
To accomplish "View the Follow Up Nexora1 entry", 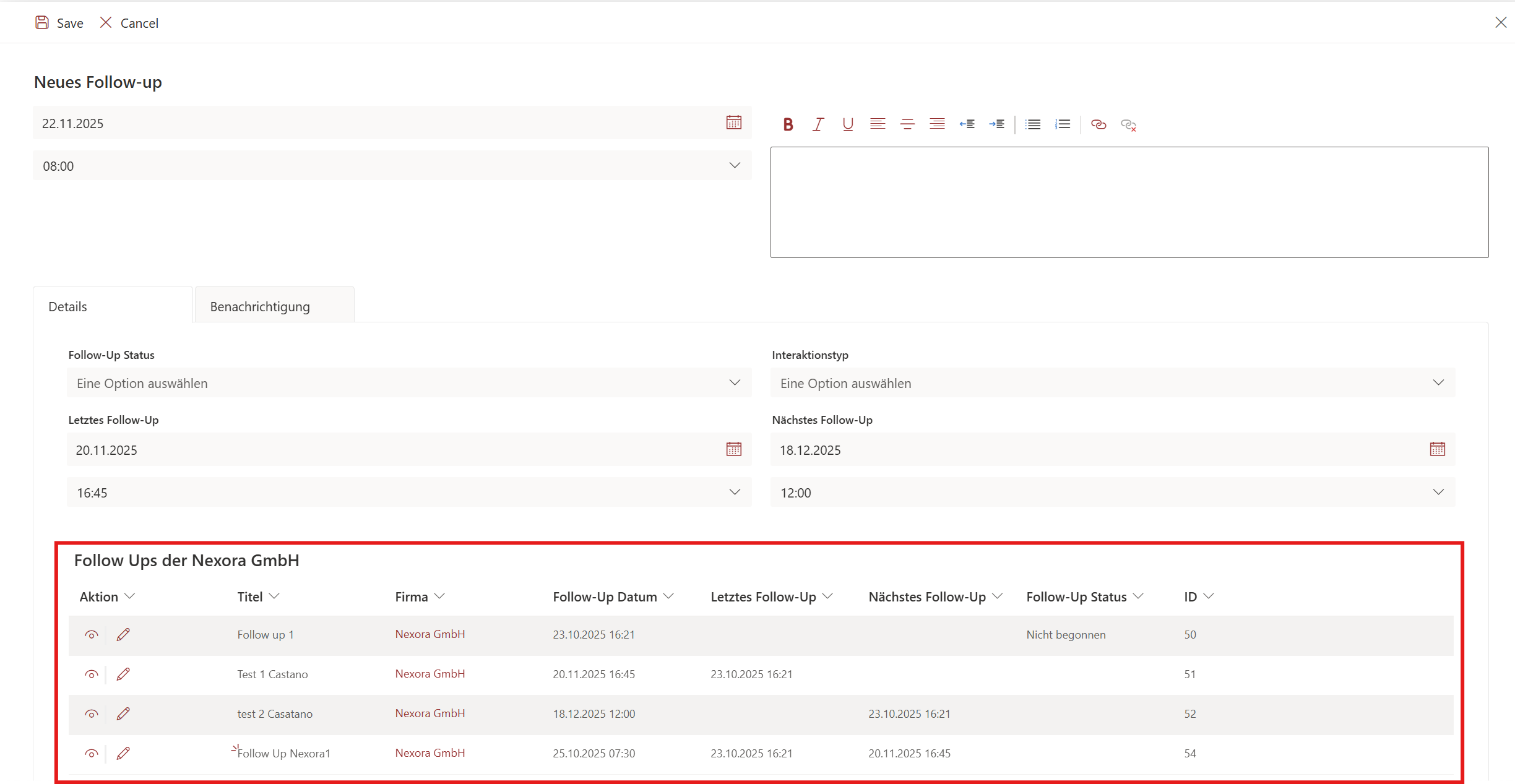I will click(92, 754).
